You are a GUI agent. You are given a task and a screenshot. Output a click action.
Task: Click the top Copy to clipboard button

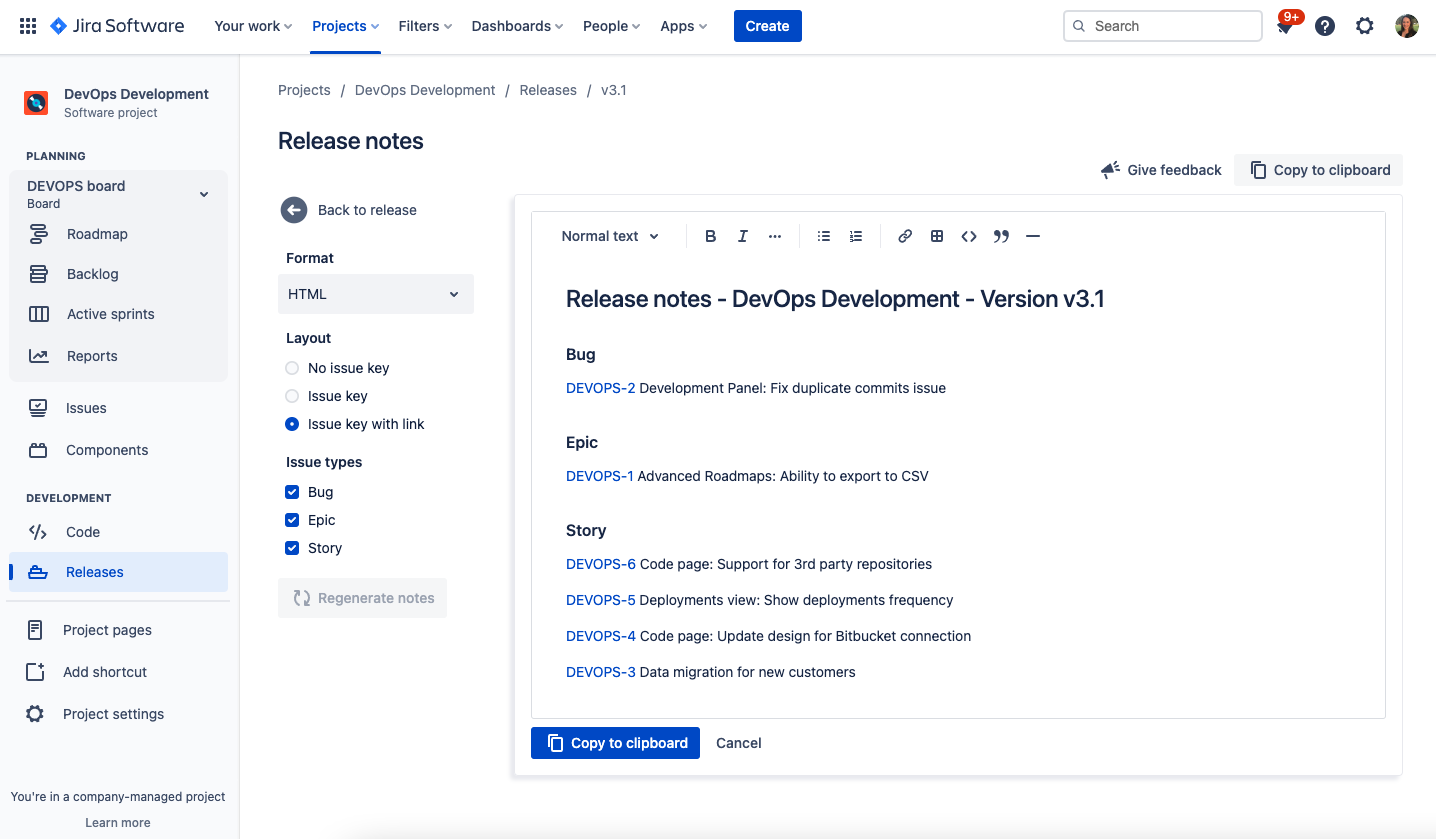[x=1319, y=170]
